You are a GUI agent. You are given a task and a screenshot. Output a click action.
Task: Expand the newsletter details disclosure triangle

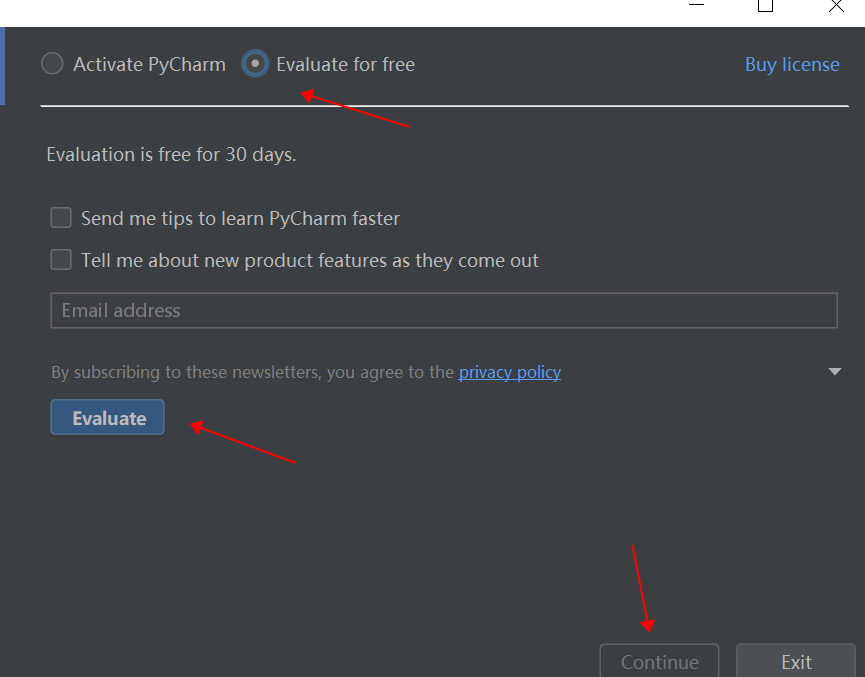tap(835, 371)
